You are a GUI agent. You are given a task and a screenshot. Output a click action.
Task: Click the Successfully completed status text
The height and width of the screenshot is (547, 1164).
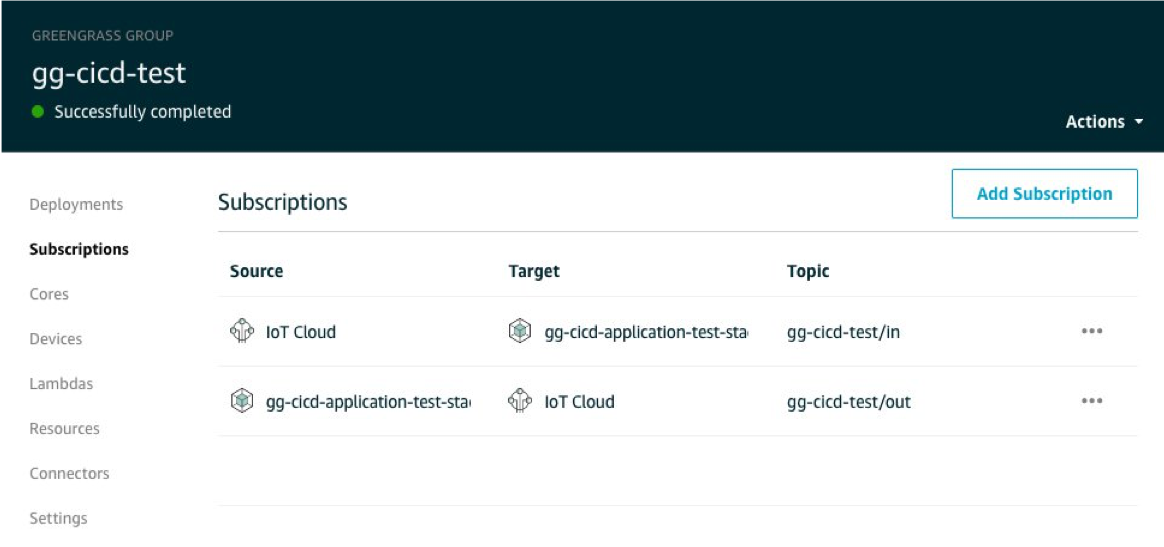pyautogui.click(x=143, y=112)
